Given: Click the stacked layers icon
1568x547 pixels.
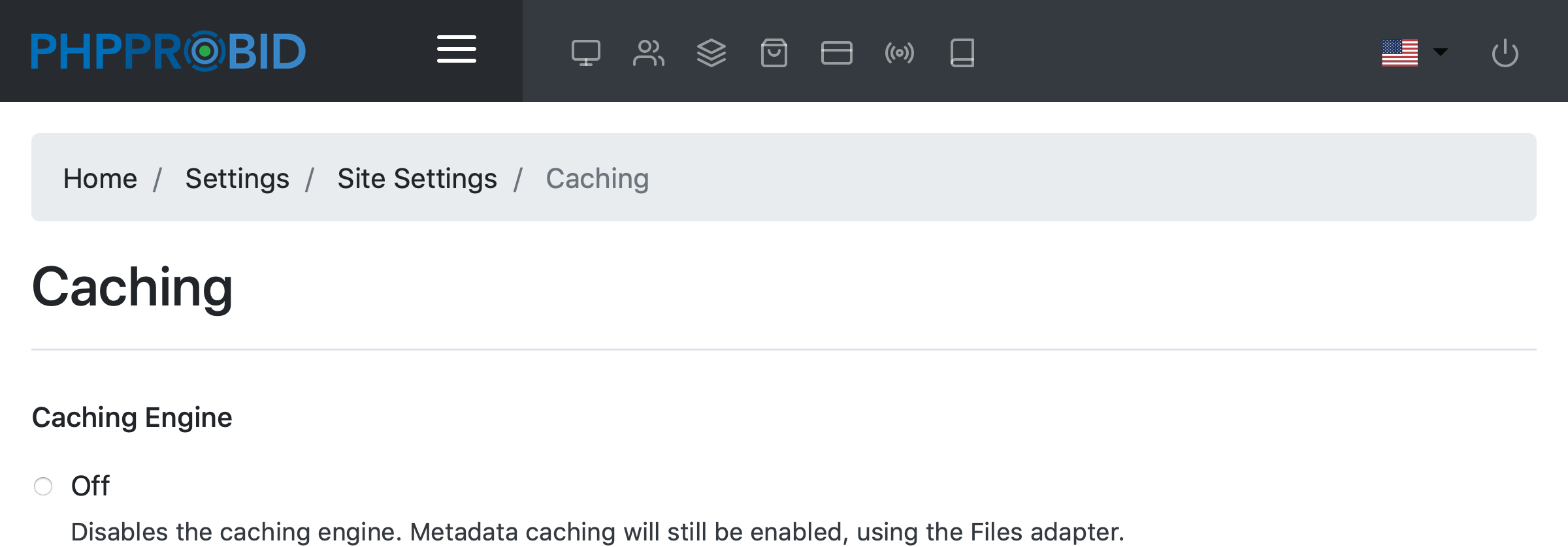Looking at the screenshot, I should (711, 53).
